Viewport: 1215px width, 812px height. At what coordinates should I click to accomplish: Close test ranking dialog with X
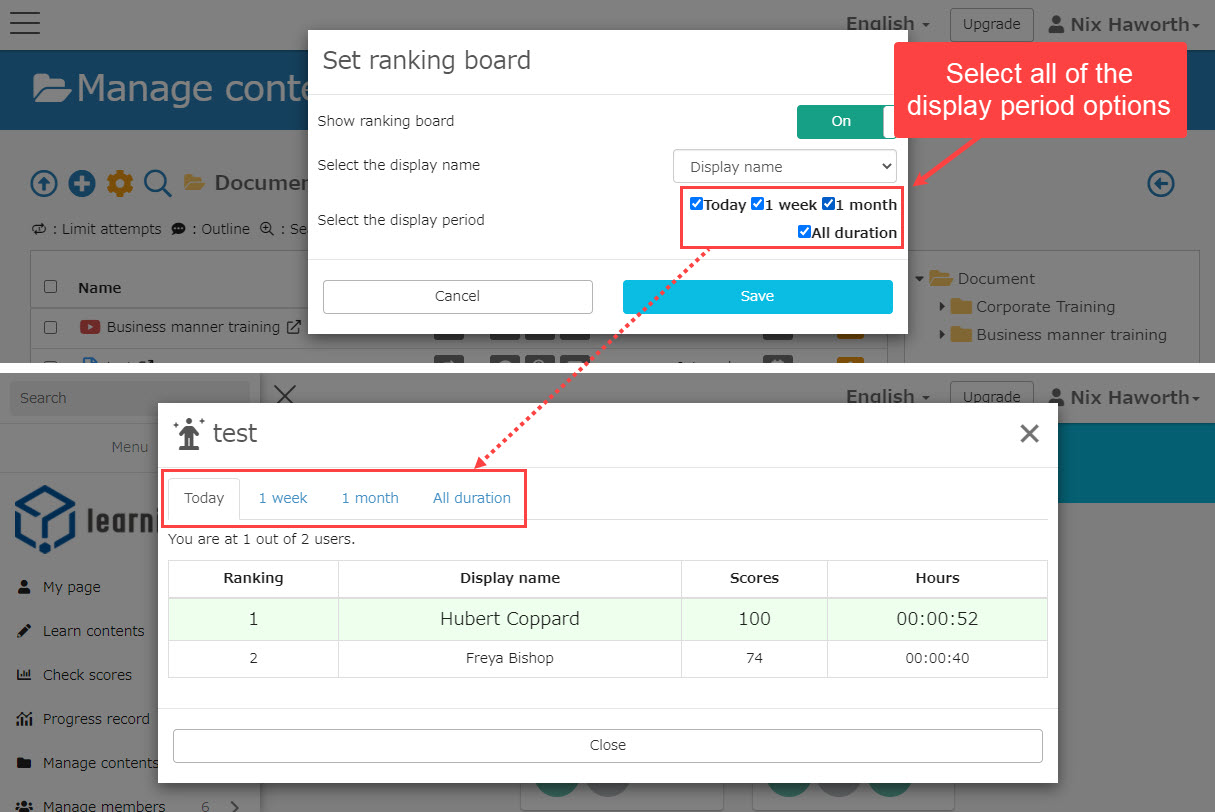pyautogui.click(x=1029, y=433)
